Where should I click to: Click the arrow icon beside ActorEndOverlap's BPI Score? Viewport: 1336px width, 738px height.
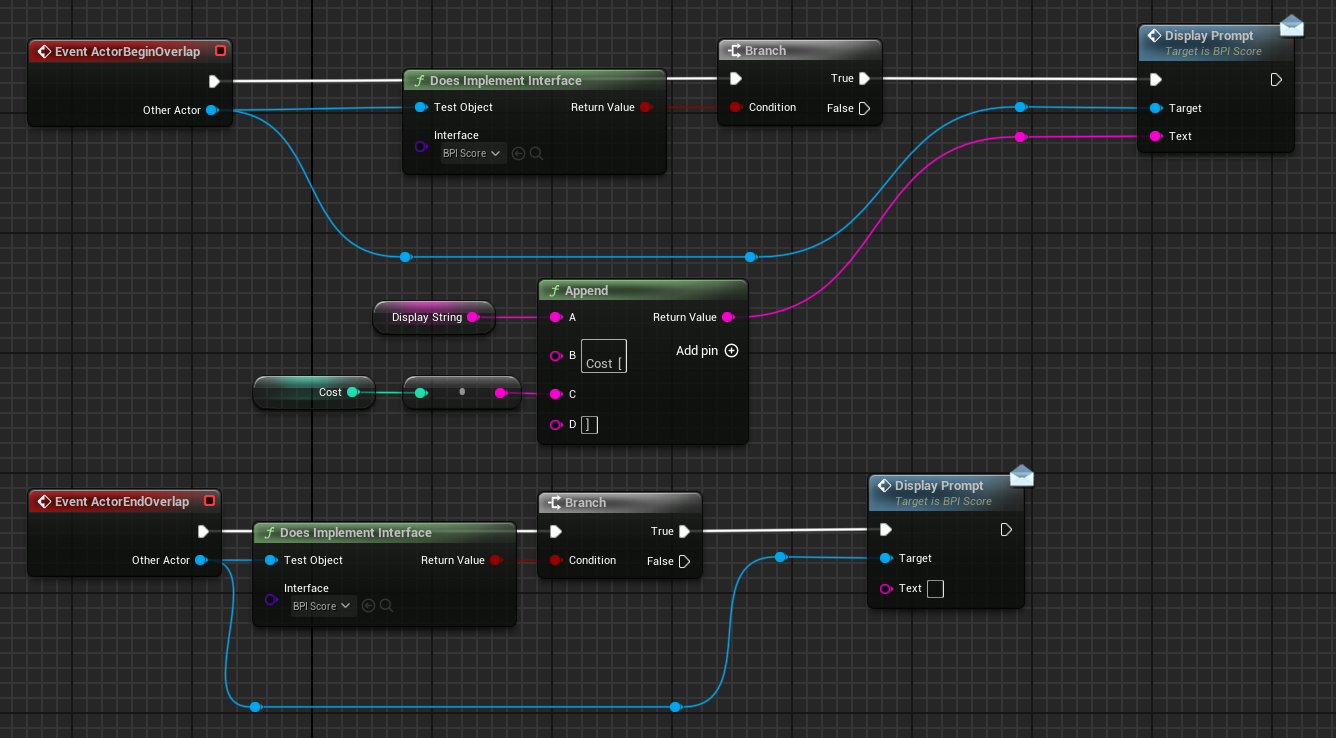coord(369,606)
